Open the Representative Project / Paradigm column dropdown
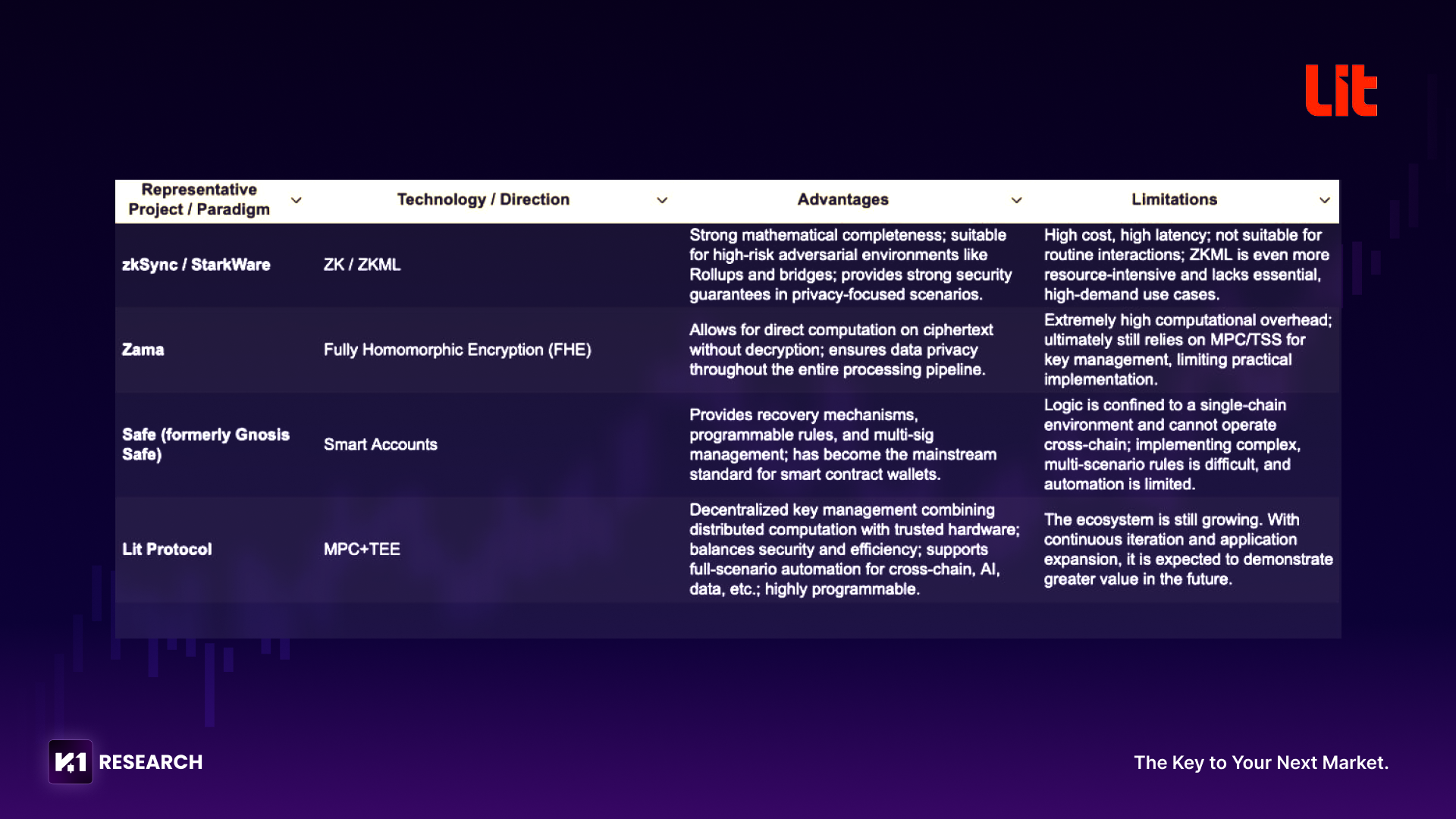 (x=297, y=200)
